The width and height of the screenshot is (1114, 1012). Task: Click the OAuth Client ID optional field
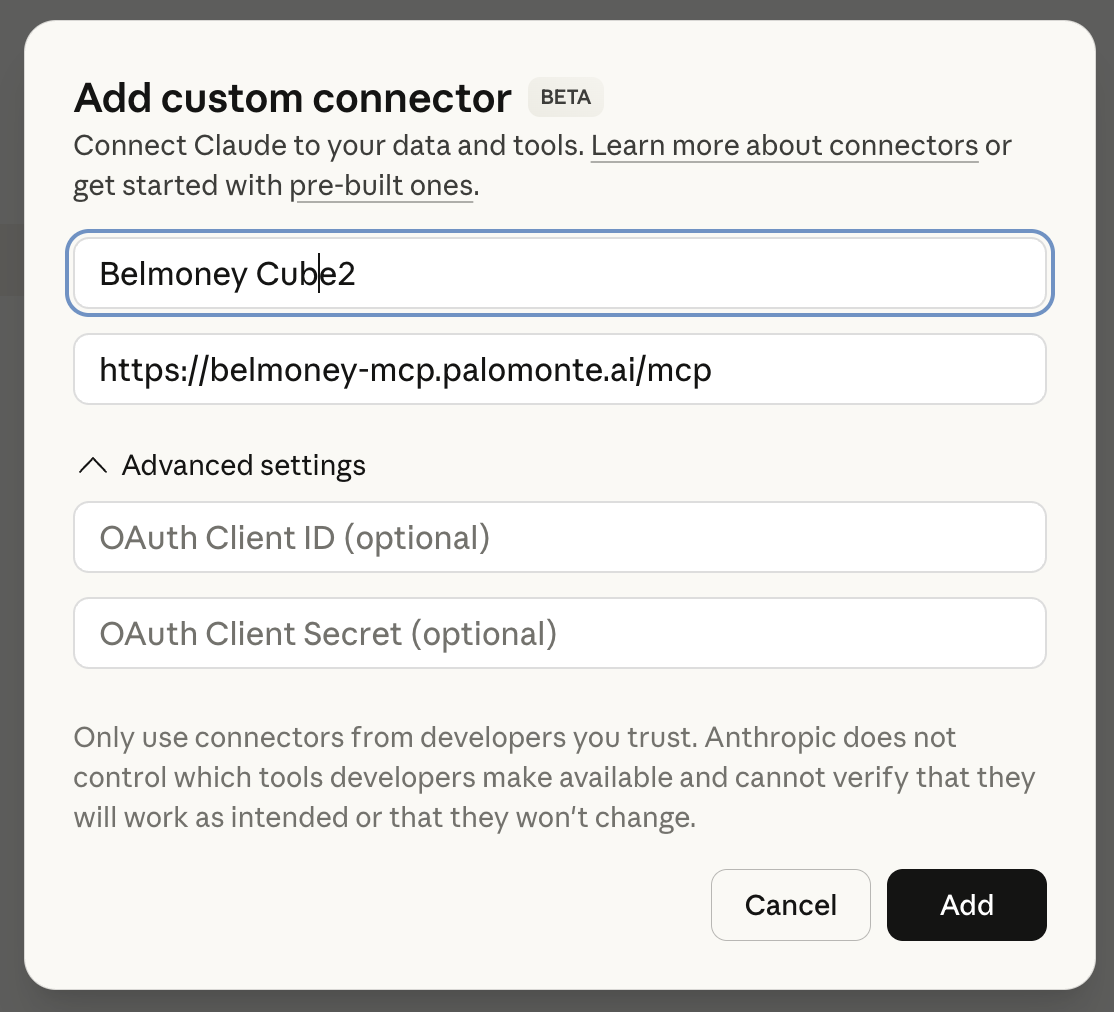click(558, 537)
